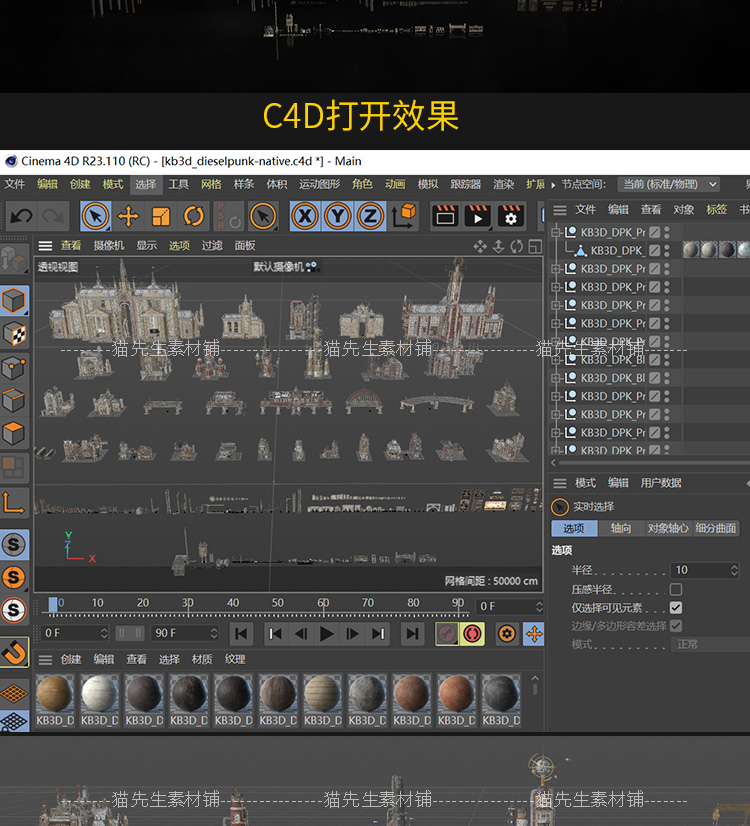Enable the 压感半径 checkbox

pyautogui.click(x=676, y=589)
